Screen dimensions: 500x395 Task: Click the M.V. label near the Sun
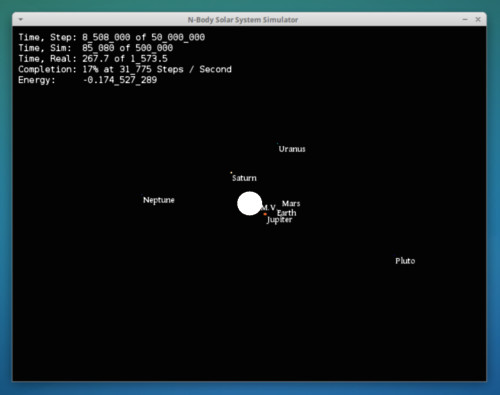pyautogui.click(x=268, y=208)
